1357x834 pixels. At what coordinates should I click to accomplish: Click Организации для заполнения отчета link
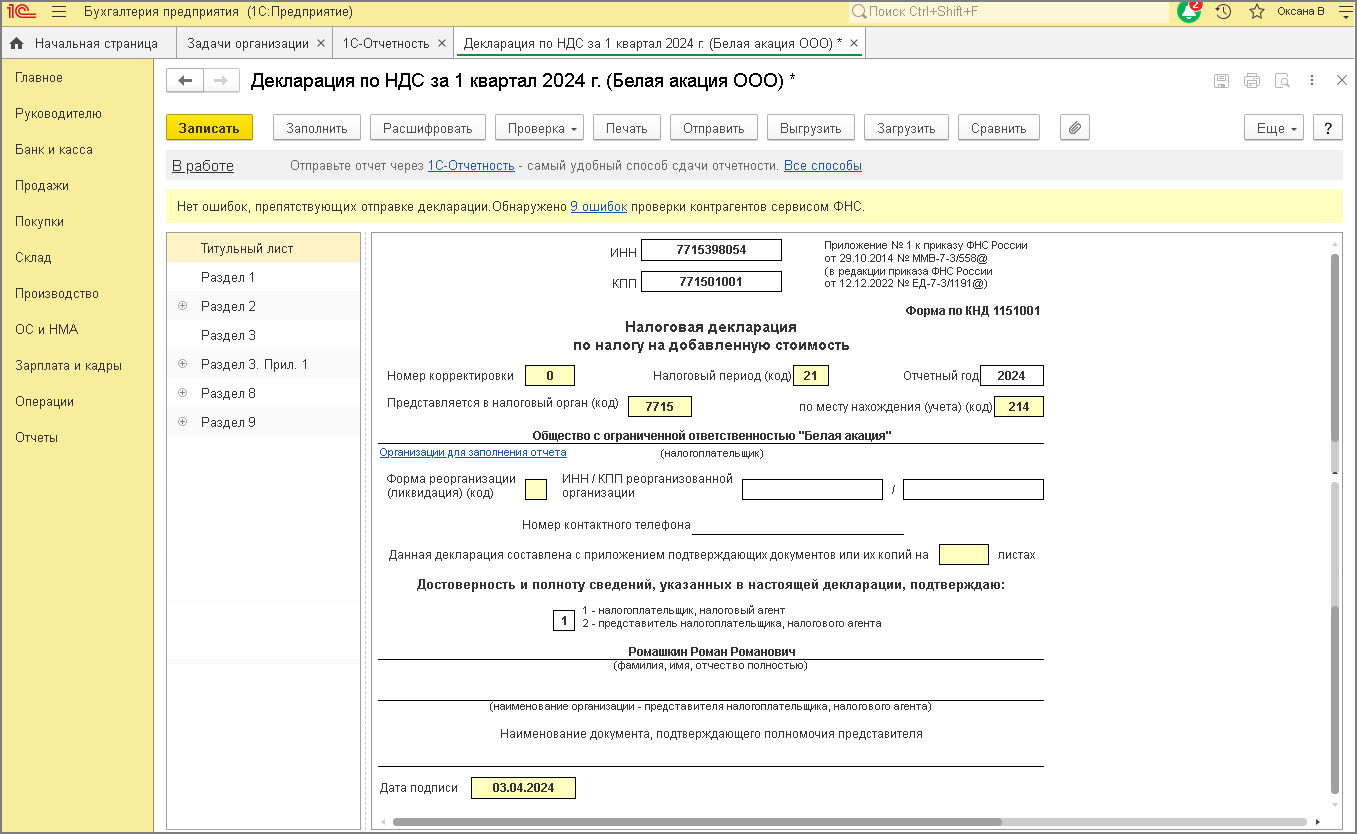[x=473, y=452]
